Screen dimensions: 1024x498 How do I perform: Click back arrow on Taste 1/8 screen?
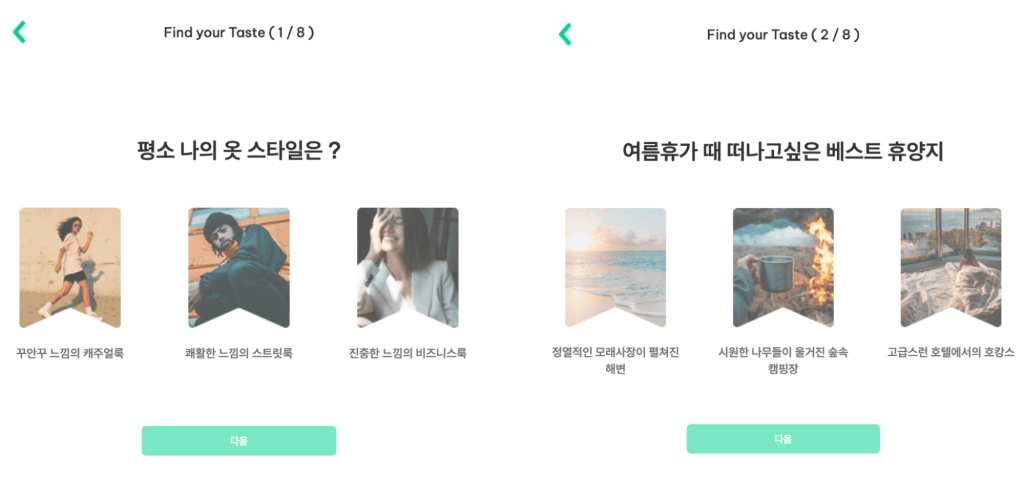20,32
